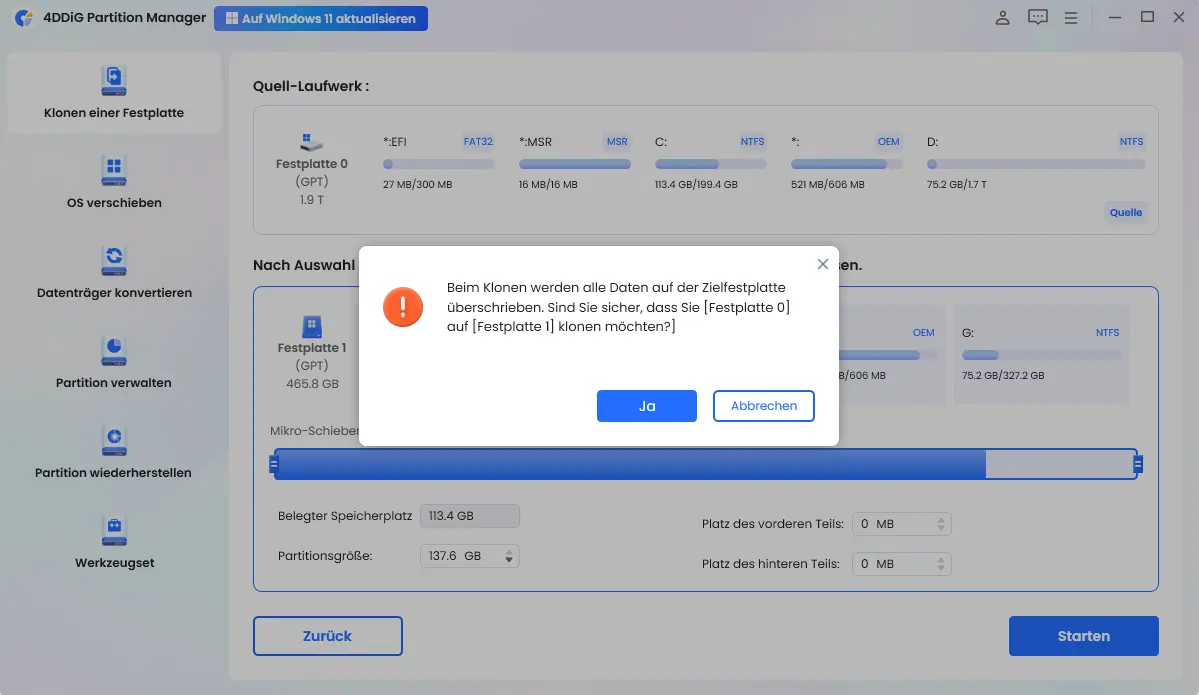Click the toolbox icon in sidebar

click(x=114, y=531)
